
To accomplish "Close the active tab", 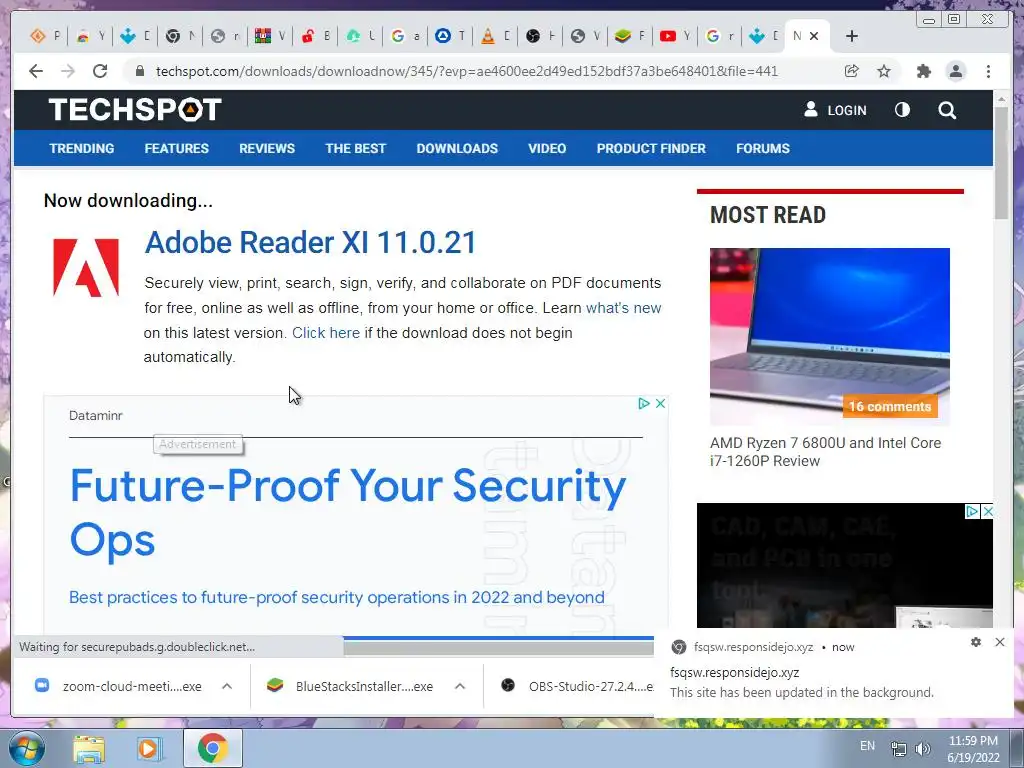I will pyautogui.click(x=814, y=36).
